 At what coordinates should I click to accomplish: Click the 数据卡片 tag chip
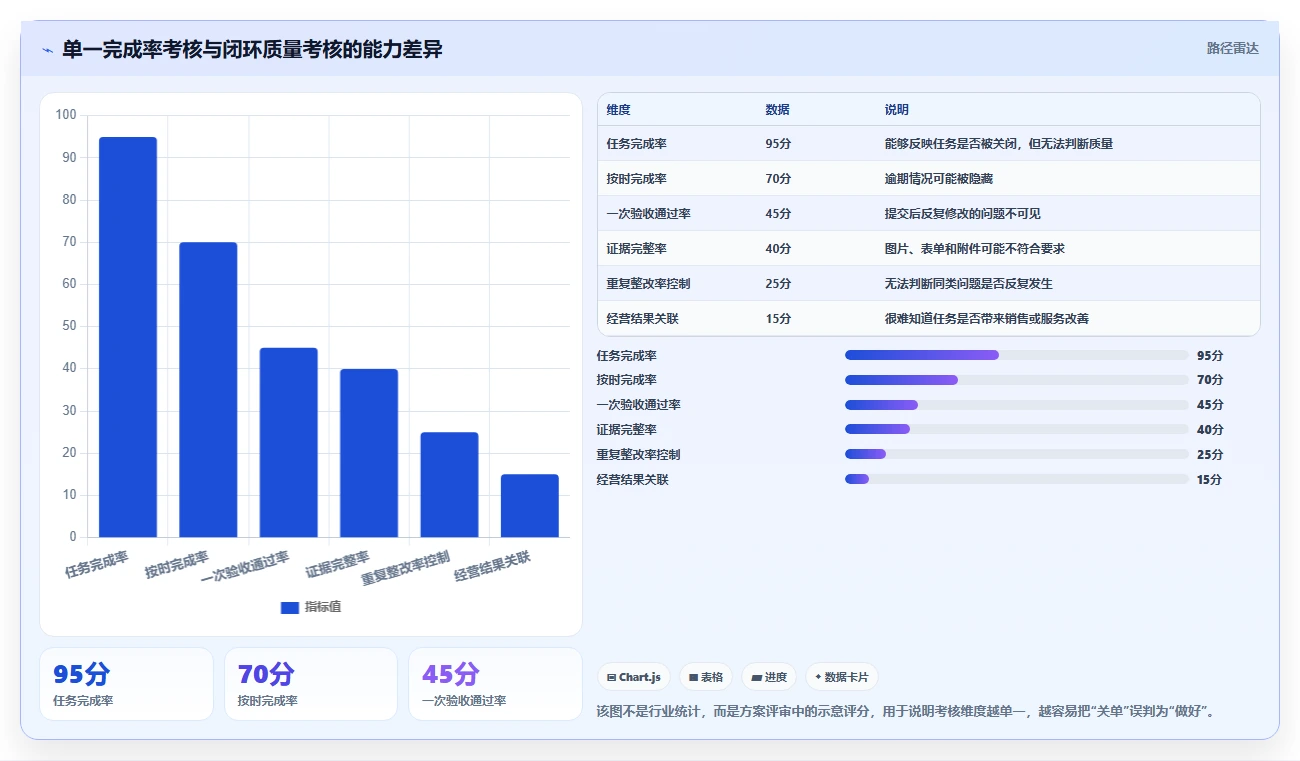[842, 677]
